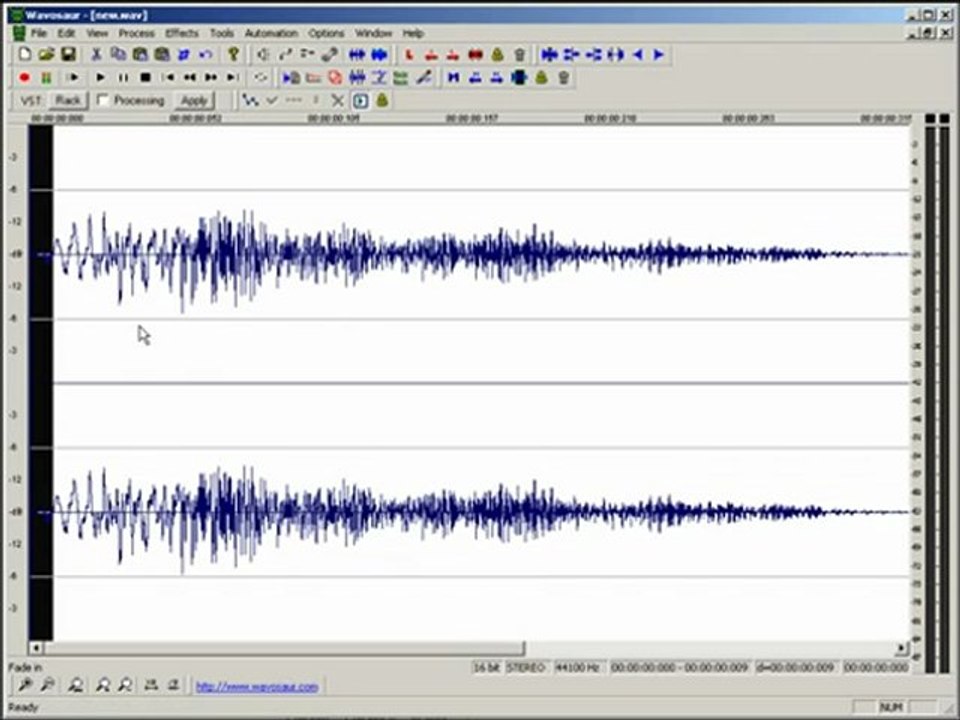Click the red marker 'L' icon

(x=410, y=55)
